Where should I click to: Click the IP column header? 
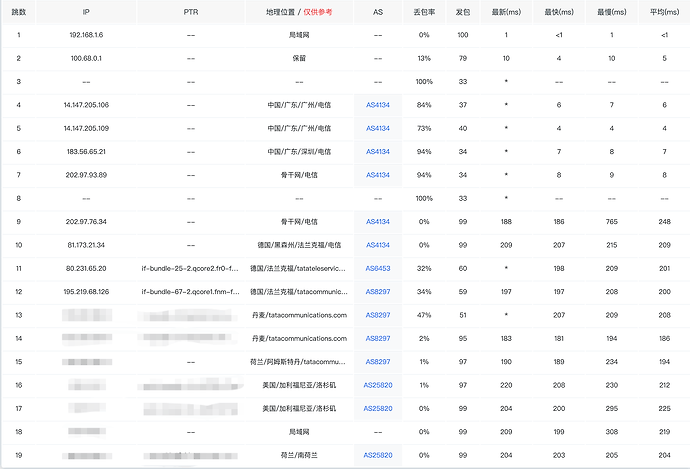click(x=86, y=12)
